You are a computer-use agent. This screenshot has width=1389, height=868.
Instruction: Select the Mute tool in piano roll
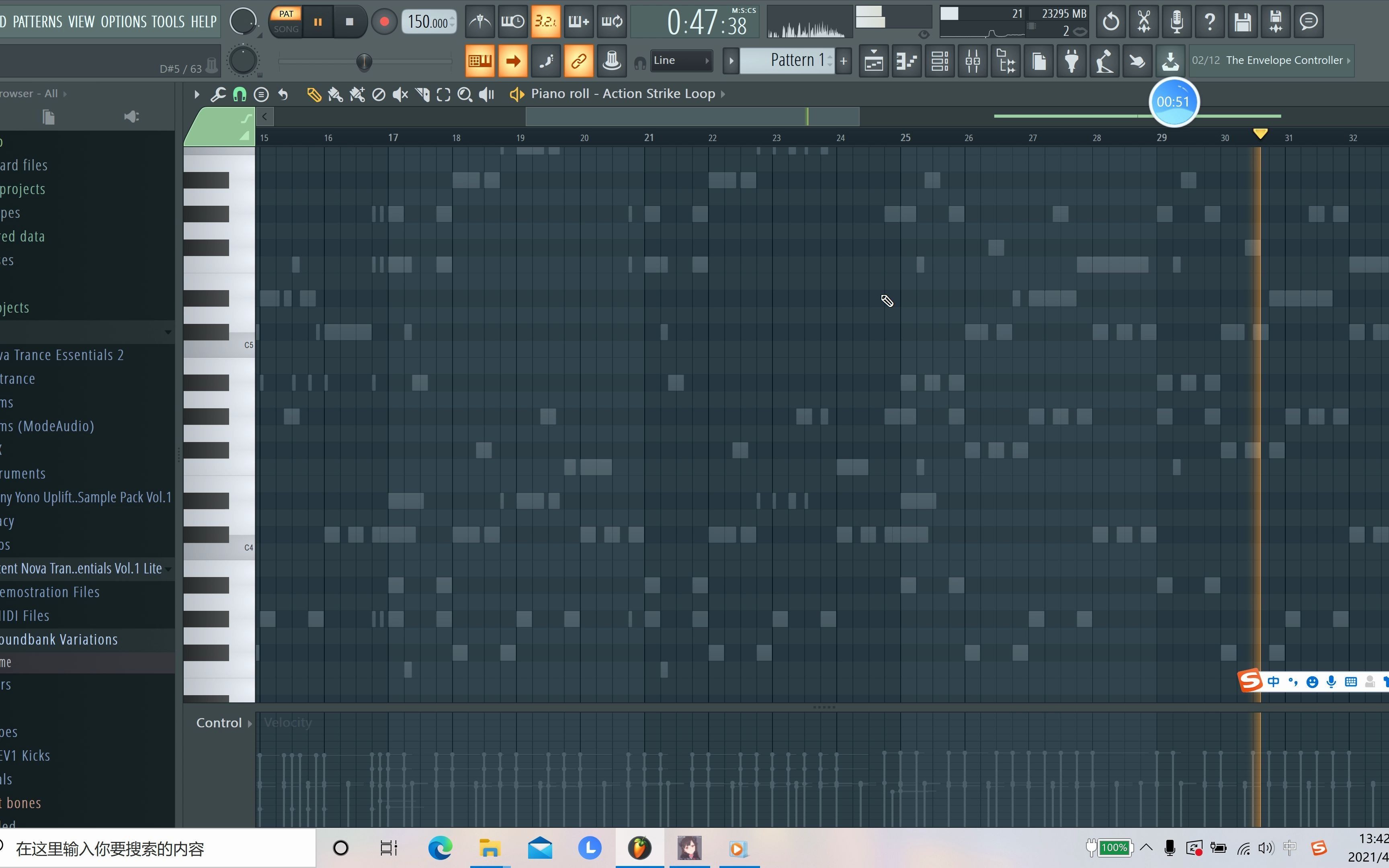pyautogui.click(x=400, y=94)
